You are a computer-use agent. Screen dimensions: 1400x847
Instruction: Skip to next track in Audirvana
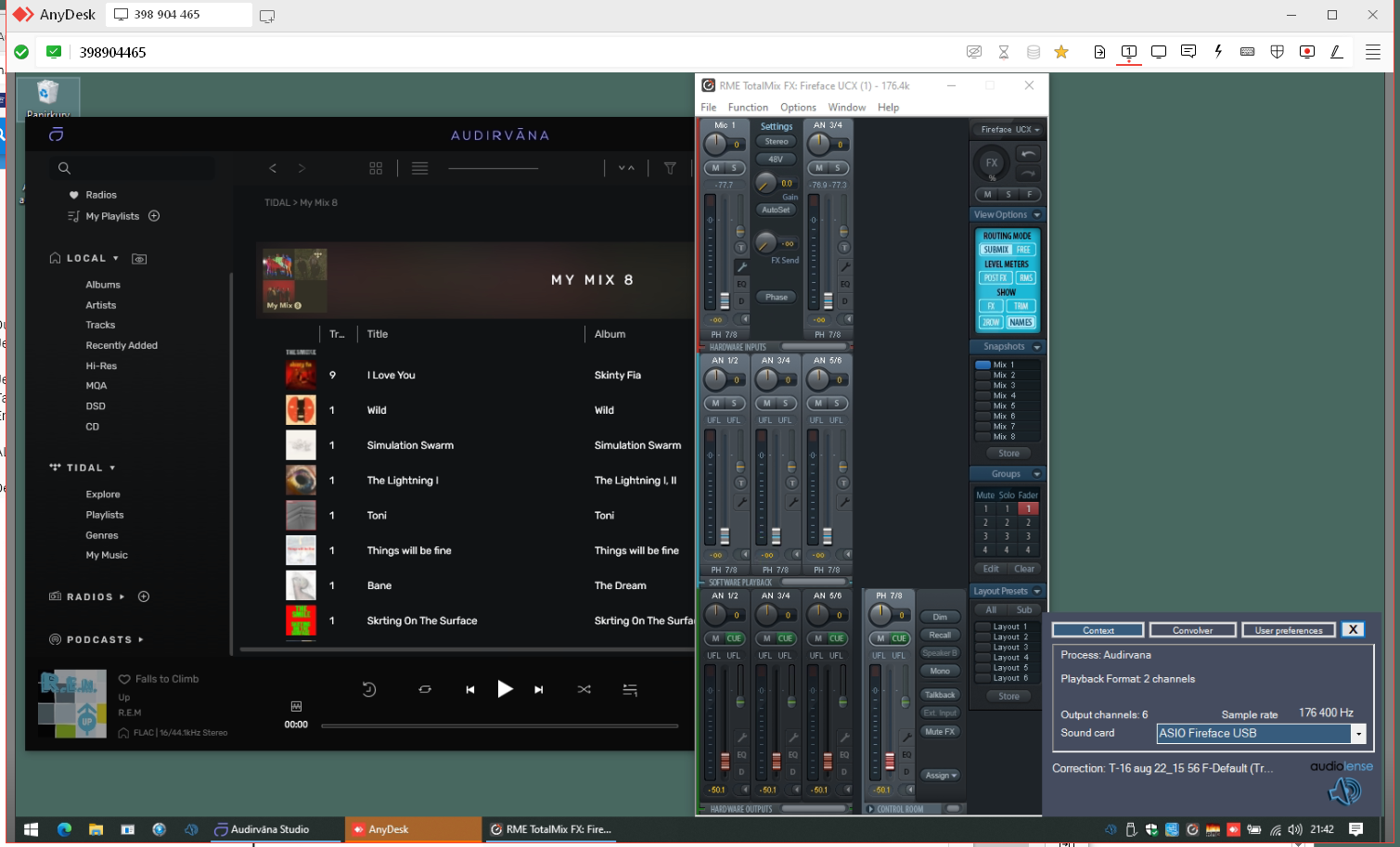(x=539, y=689)
